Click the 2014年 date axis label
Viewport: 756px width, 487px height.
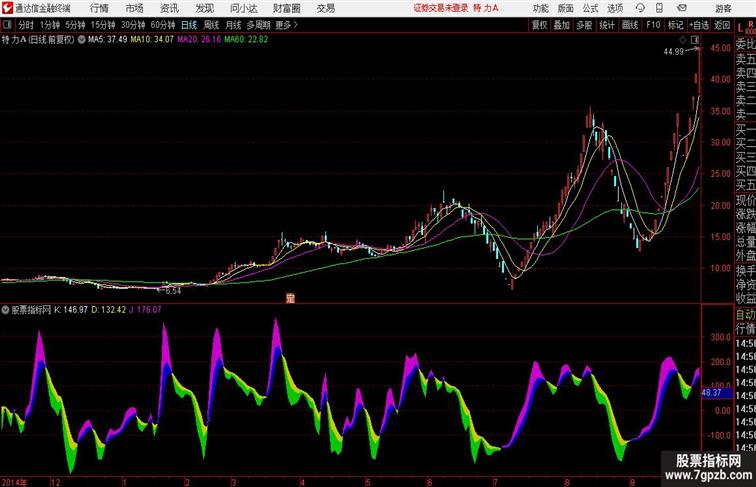pos(14,482)
